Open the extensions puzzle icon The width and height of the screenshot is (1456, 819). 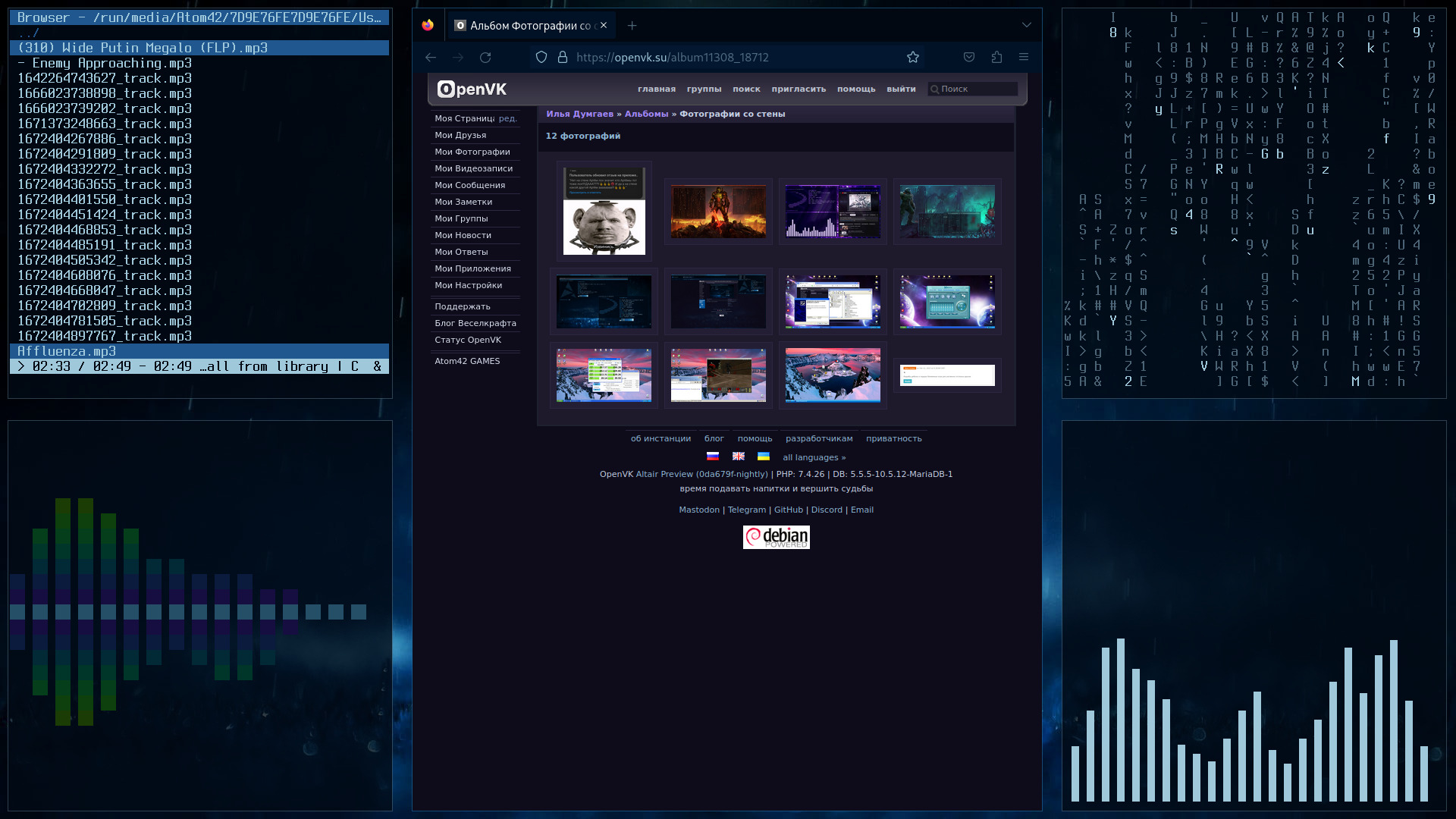[x=996, y=58]
